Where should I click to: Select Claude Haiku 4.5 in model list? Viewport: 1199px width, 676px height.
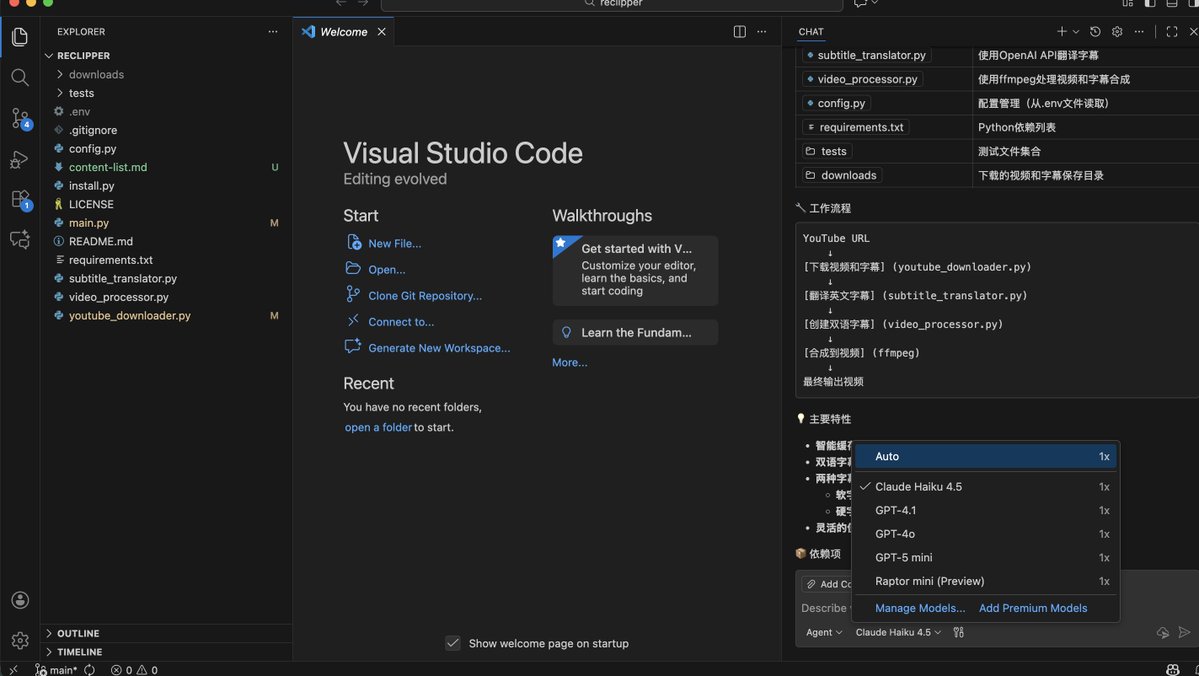coord(986,486)
